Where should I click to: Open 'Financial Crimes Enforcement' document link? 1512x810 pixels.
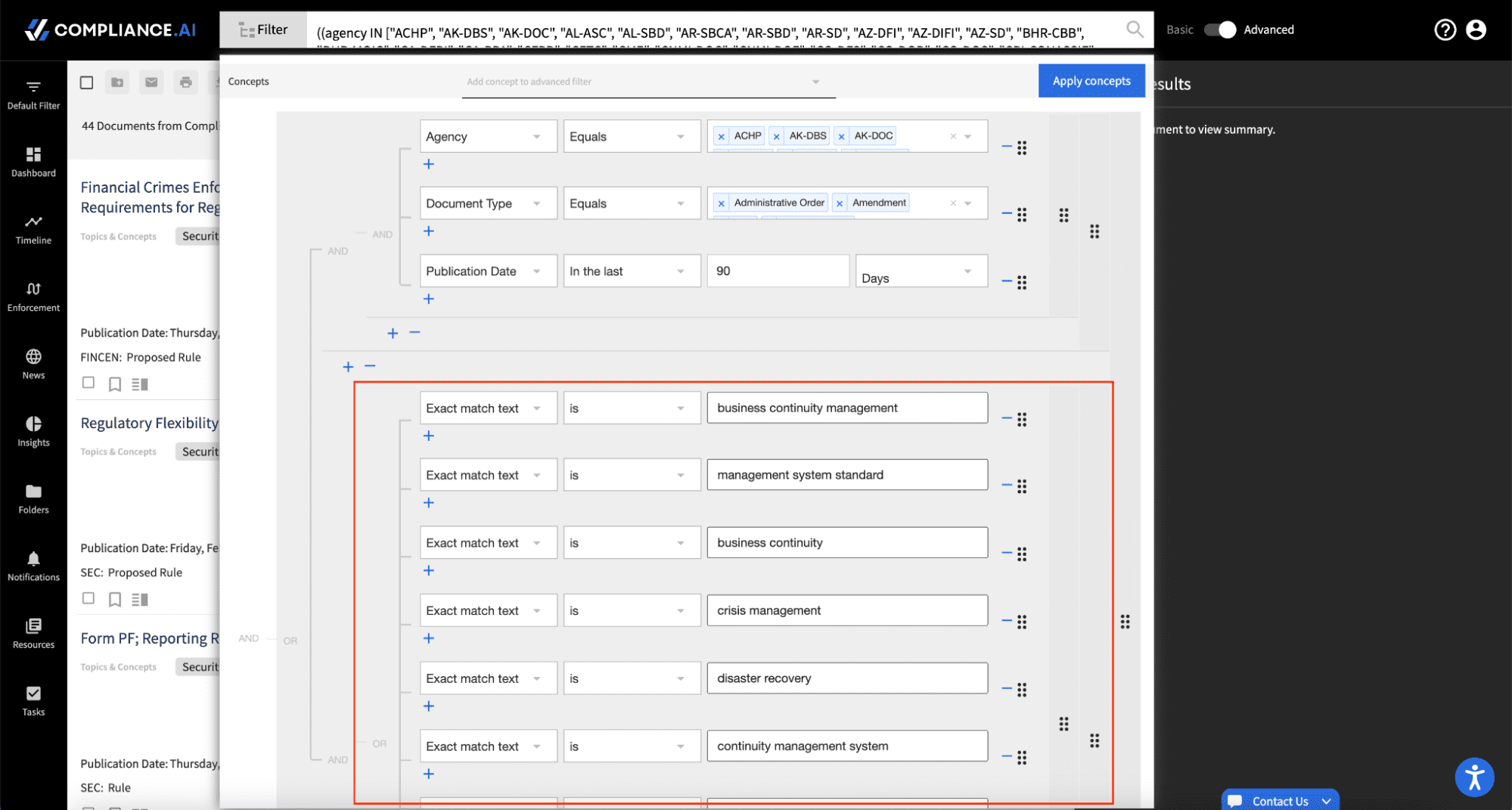point(150,197)
